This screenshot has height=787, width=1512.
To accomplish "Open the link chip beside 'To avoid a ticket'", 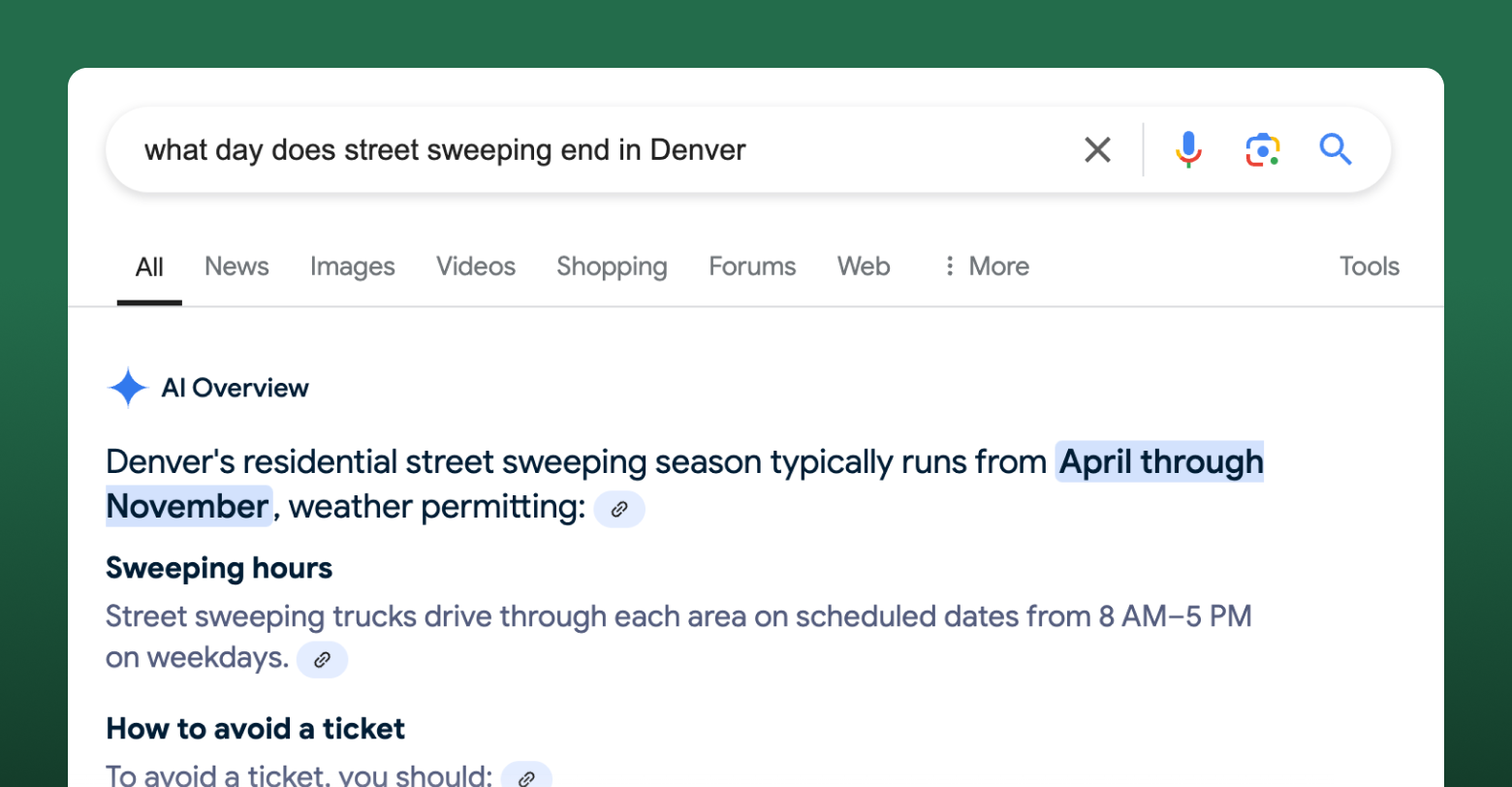I will [x=526, y=775].
